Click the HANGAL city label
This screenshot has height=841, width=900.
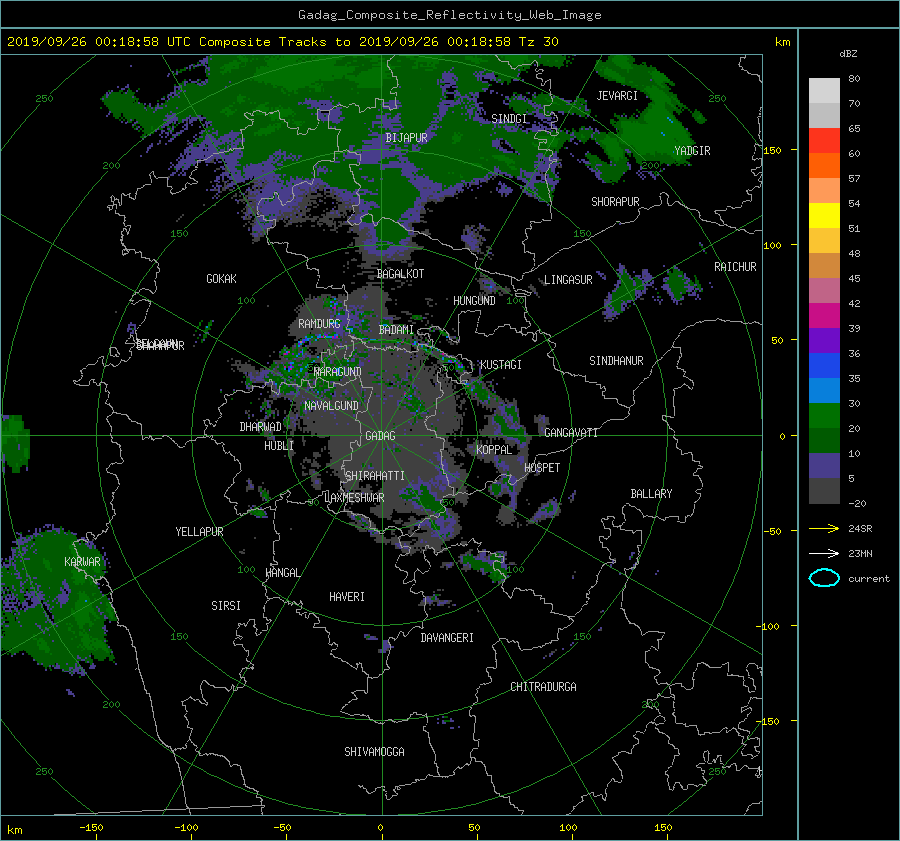(x=283, y=573)
